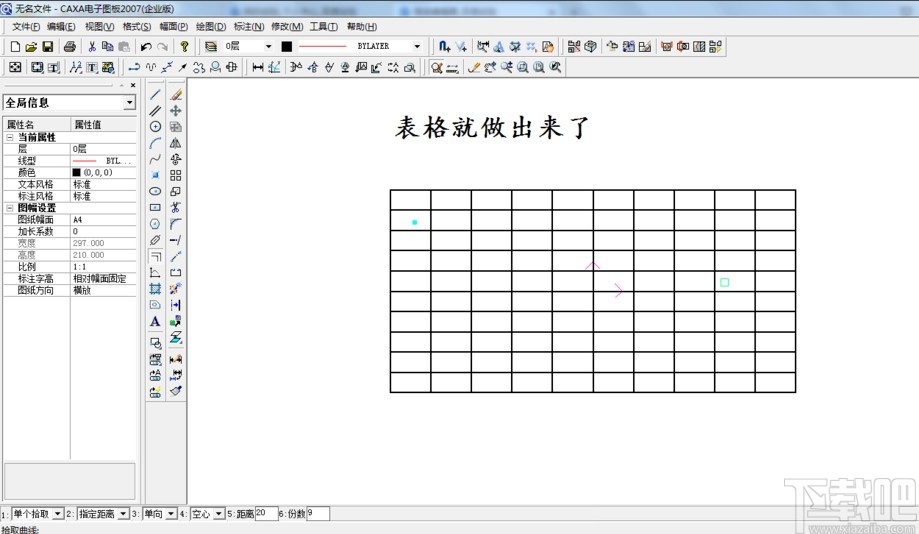Select the 图纸幅面 A4 value cell
The width and height of the screenshot is (919, 534).
click(x=104, y=220)
